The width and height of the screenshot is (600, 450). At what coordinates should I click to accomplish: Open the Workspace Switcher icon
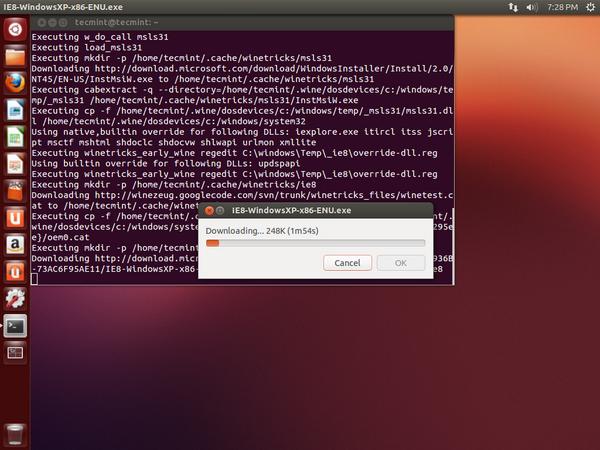click(x=15, y=353)
